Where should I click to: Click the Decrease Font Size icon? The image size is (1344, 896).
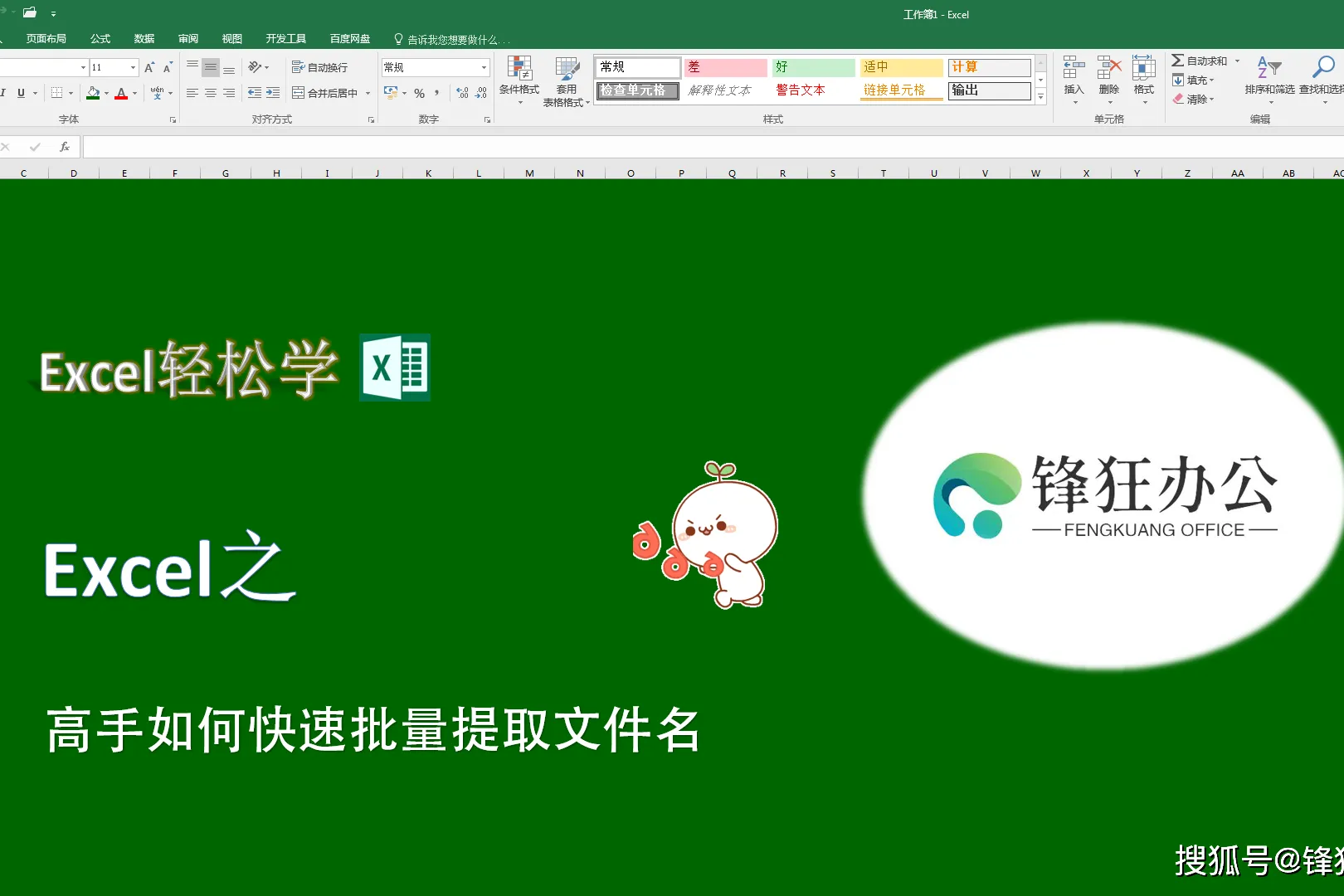pyautogui.click(x=168, y=68)
